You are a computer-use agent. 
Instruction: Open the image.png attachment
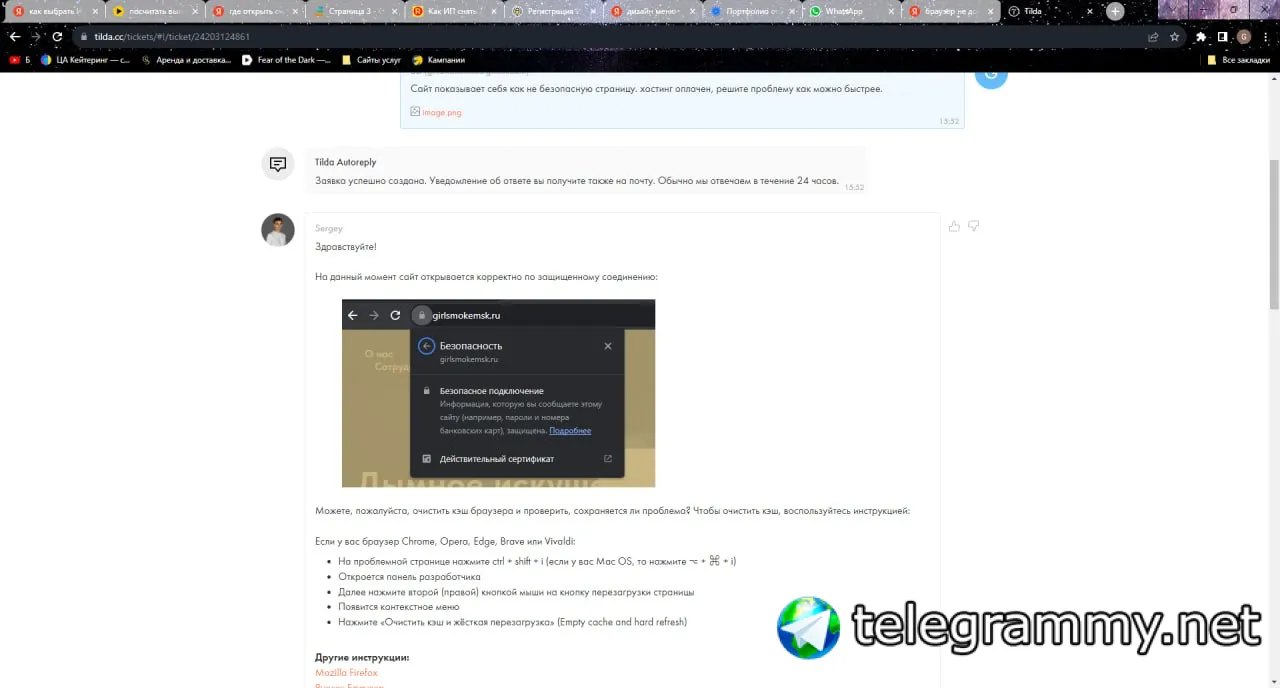pyautogui.click(x=436, y=113)
